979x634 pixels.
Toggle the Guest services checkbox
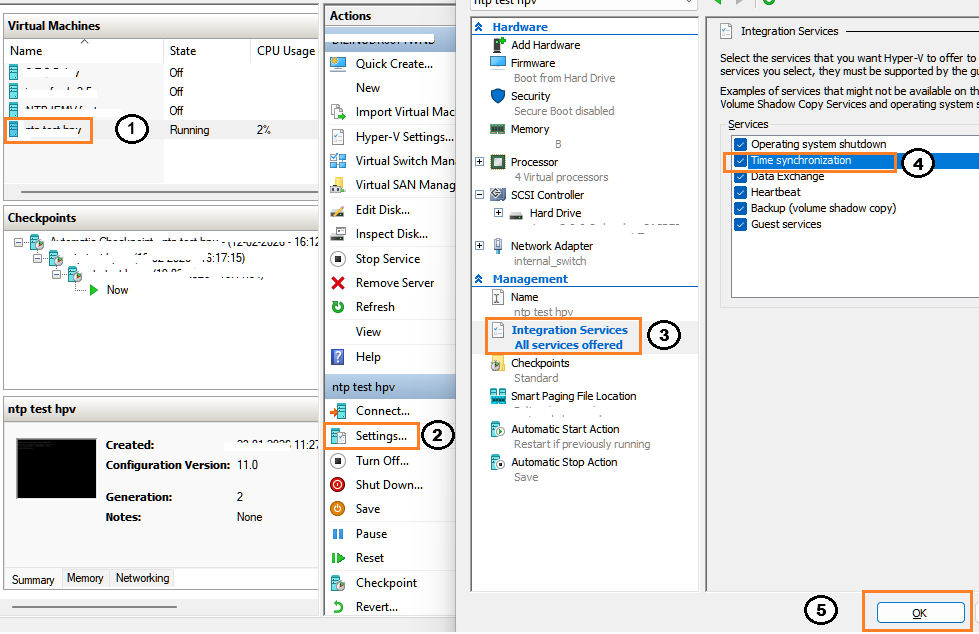(740, 225)
